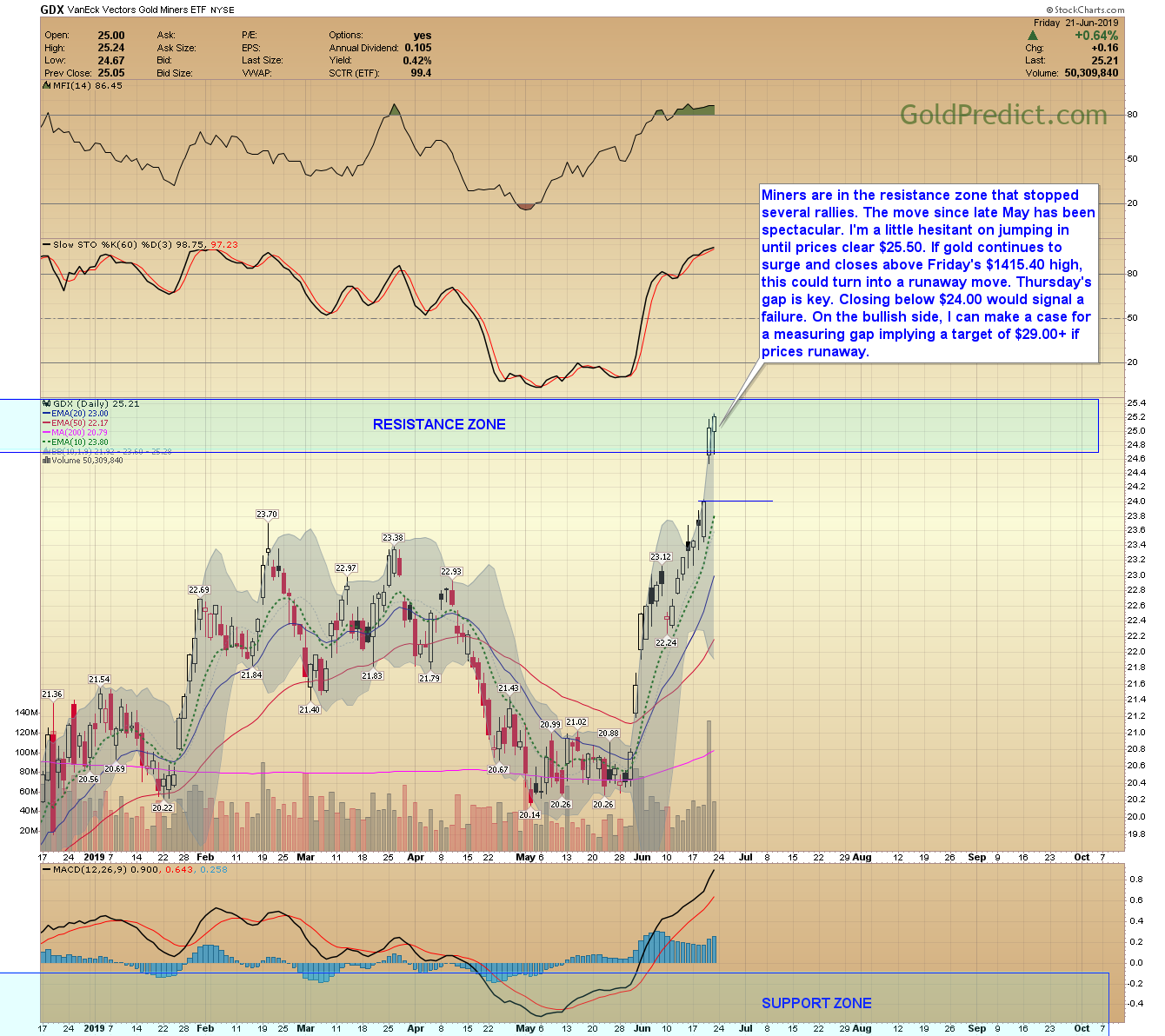Click the header Volume value "50,309,840"
The width and height of the screenshot is (1165, 1036).
tap(1091, 73)
